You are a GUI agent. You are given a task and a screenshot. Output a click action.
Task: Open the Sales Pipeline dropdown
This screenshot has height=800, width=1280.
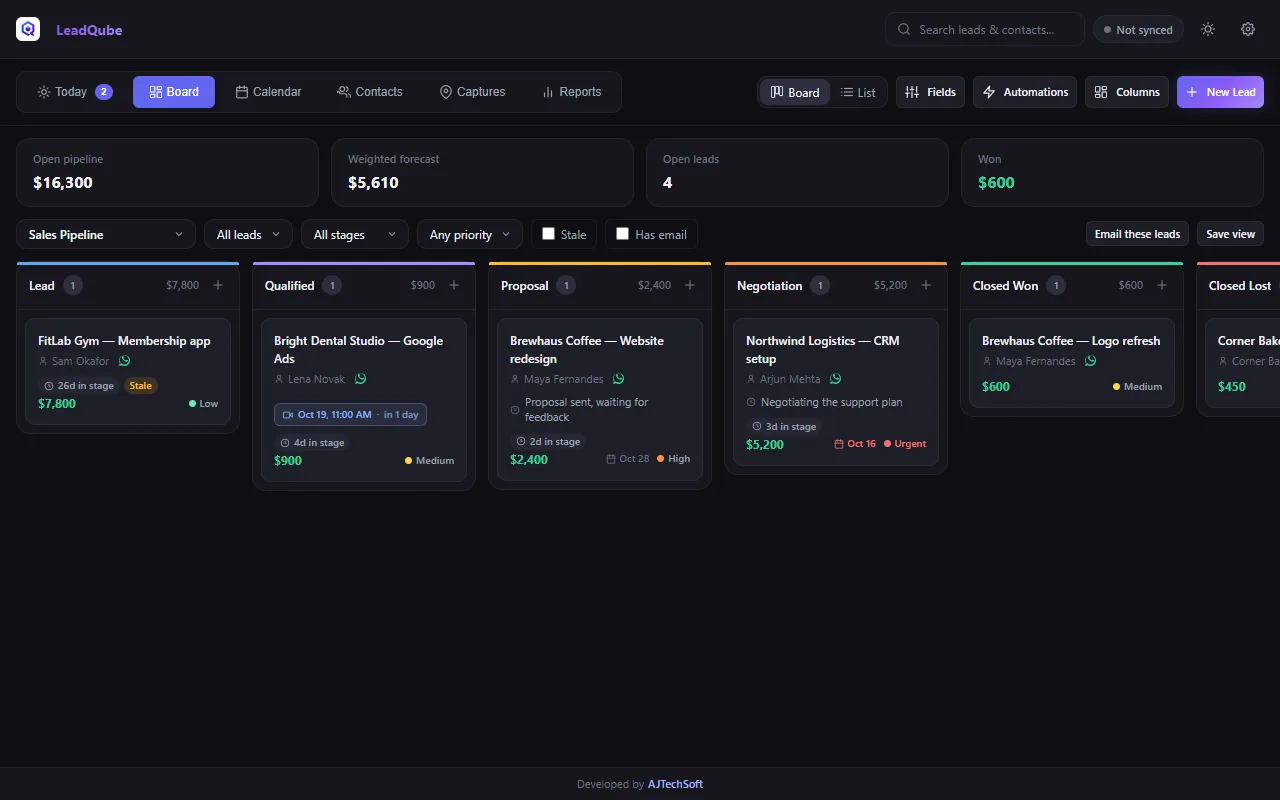click(106, 234)
